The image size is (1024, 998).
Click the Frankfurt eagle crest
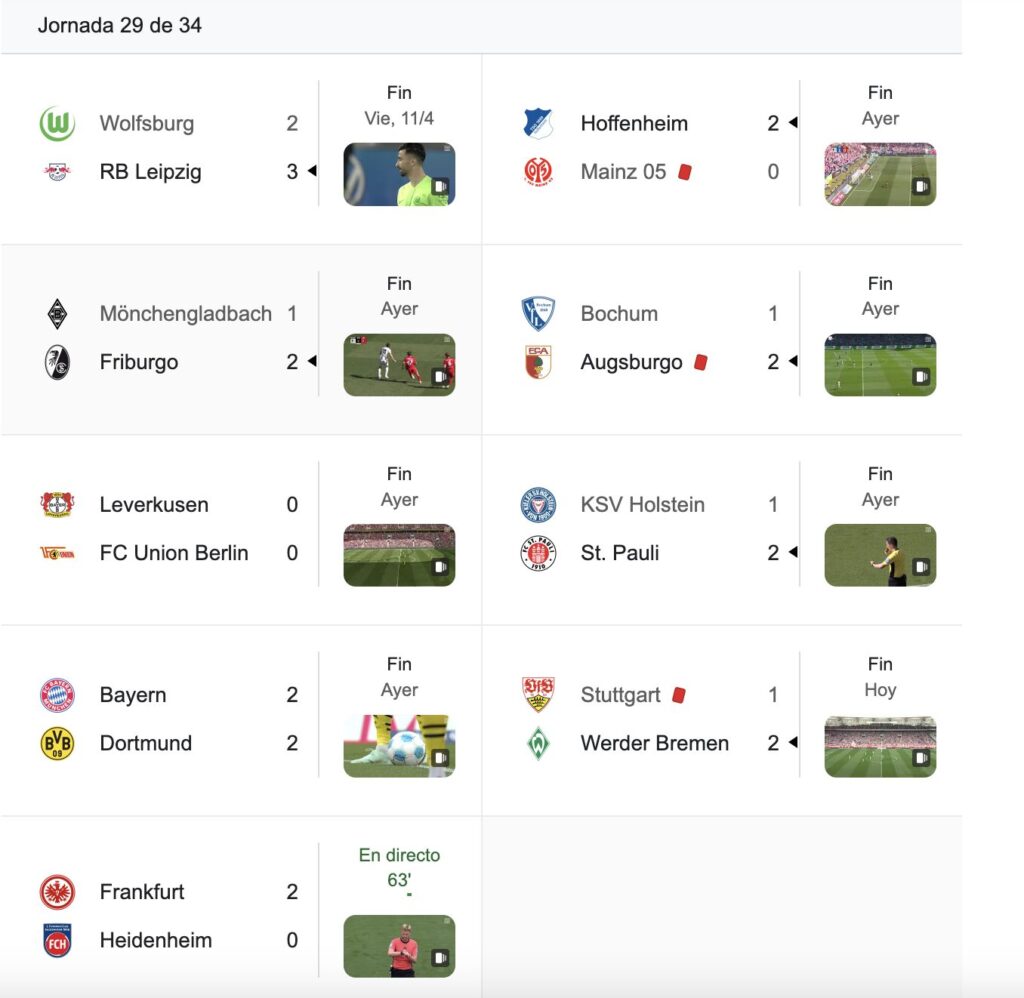tap(57, 892)
